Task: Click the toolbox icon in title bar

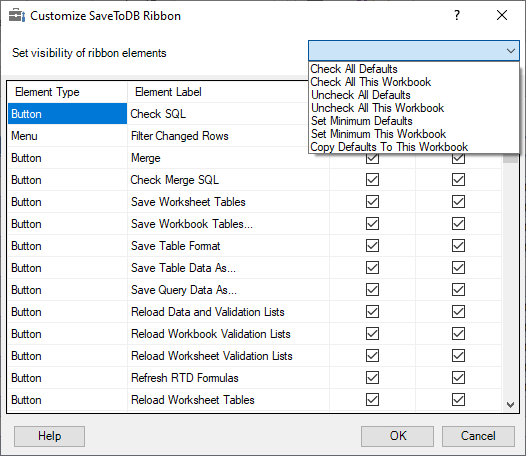Action: [x=17, y=16]
